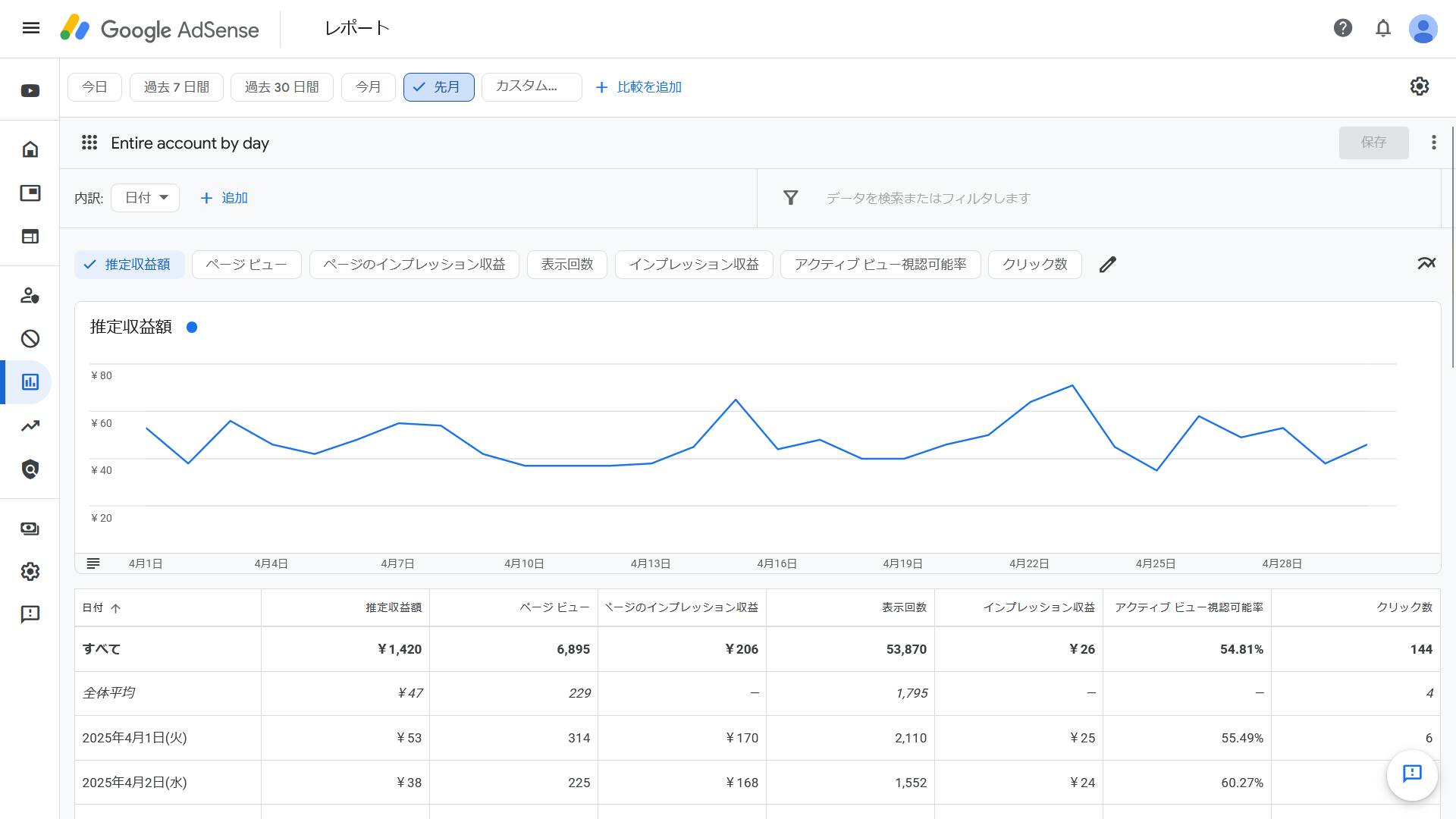Open the chart legend list icon
This screenshot has height=819, width=1456.
pos(93,563)
